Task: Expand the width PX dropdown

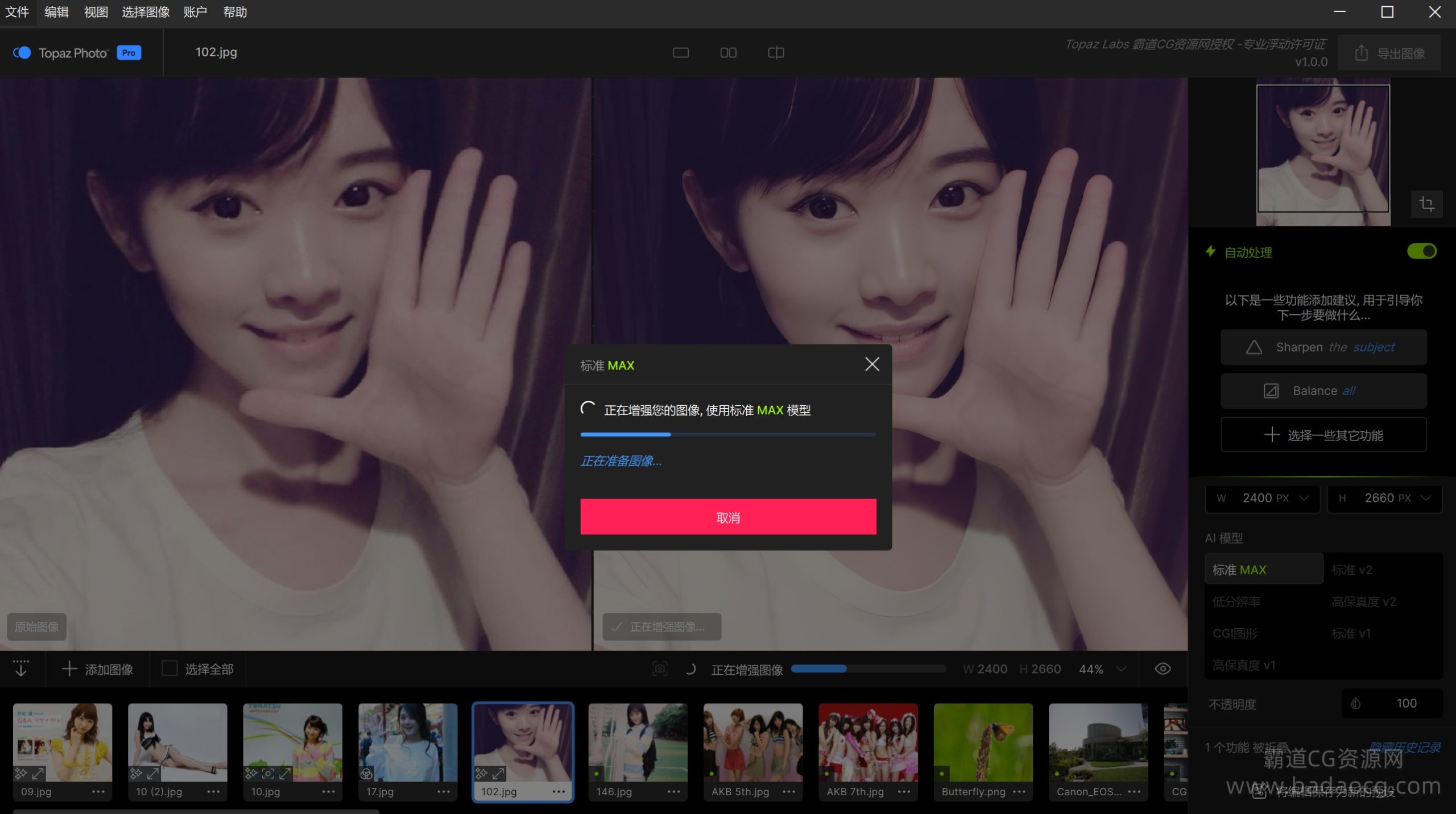Action: 1304,498
